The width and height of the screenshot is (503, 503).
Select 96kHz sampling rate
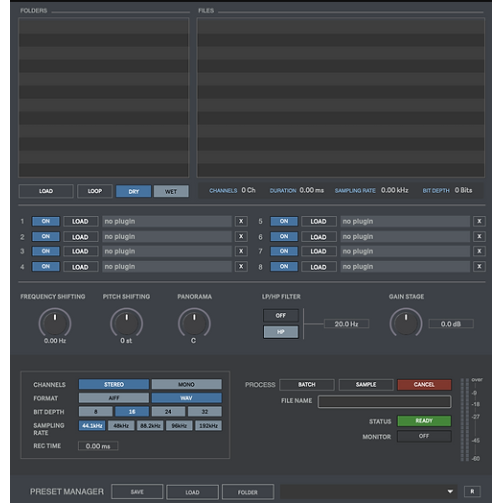pos(179,426)
